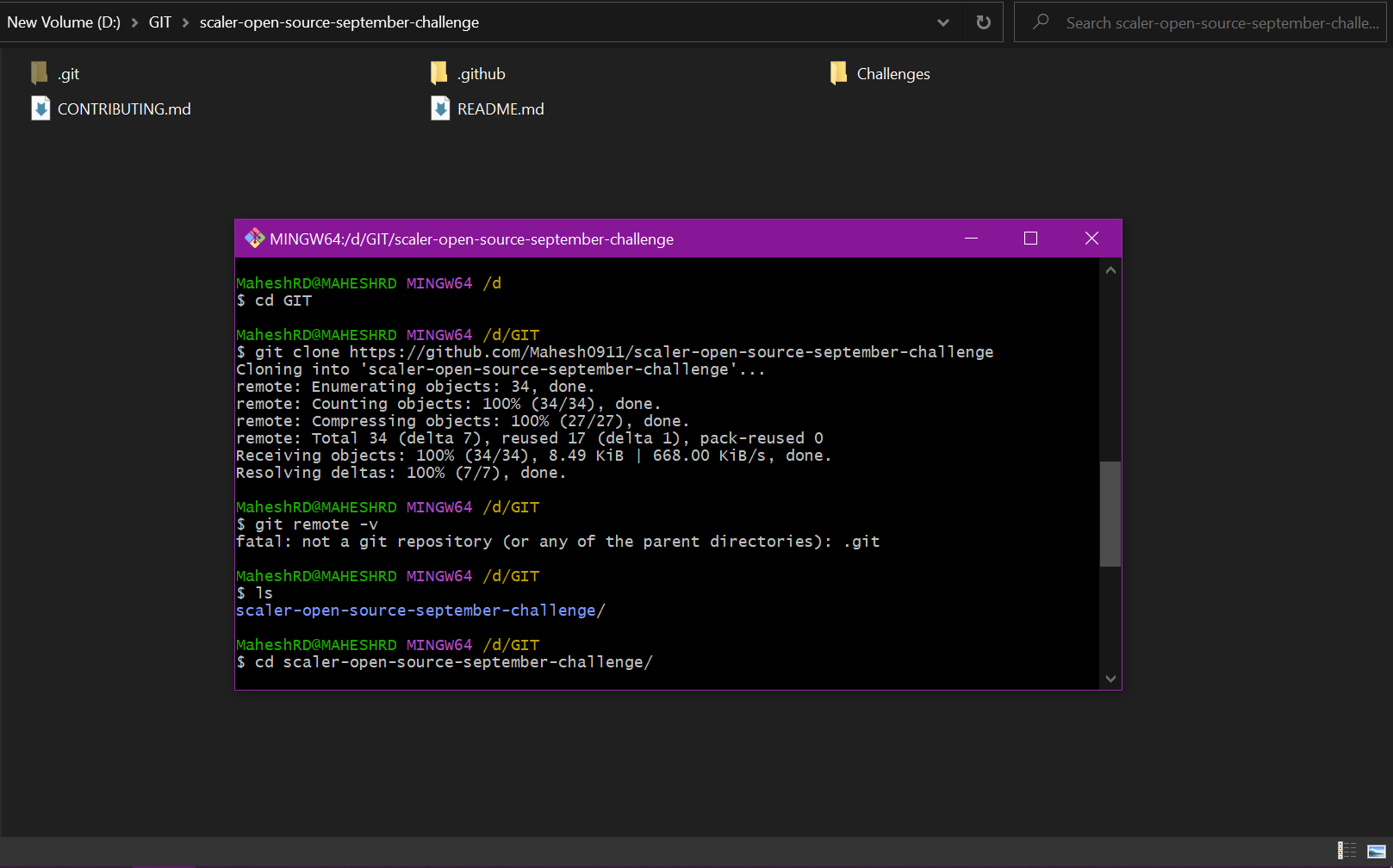Click the search magnifier icon
Viewport: 1393px width, 868px height.
click(1040, 22)
